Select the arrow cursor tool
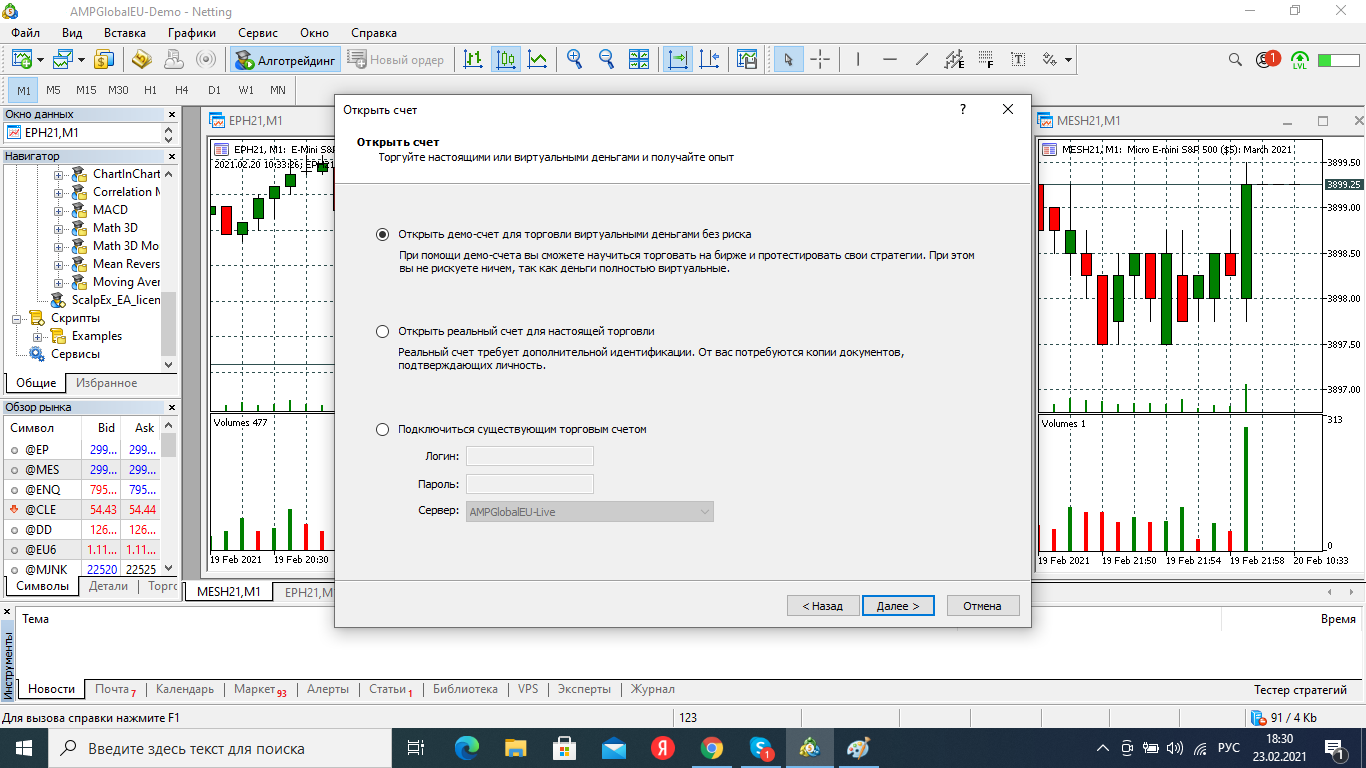Screen dimensions: 1366x768 coord(788,59)
